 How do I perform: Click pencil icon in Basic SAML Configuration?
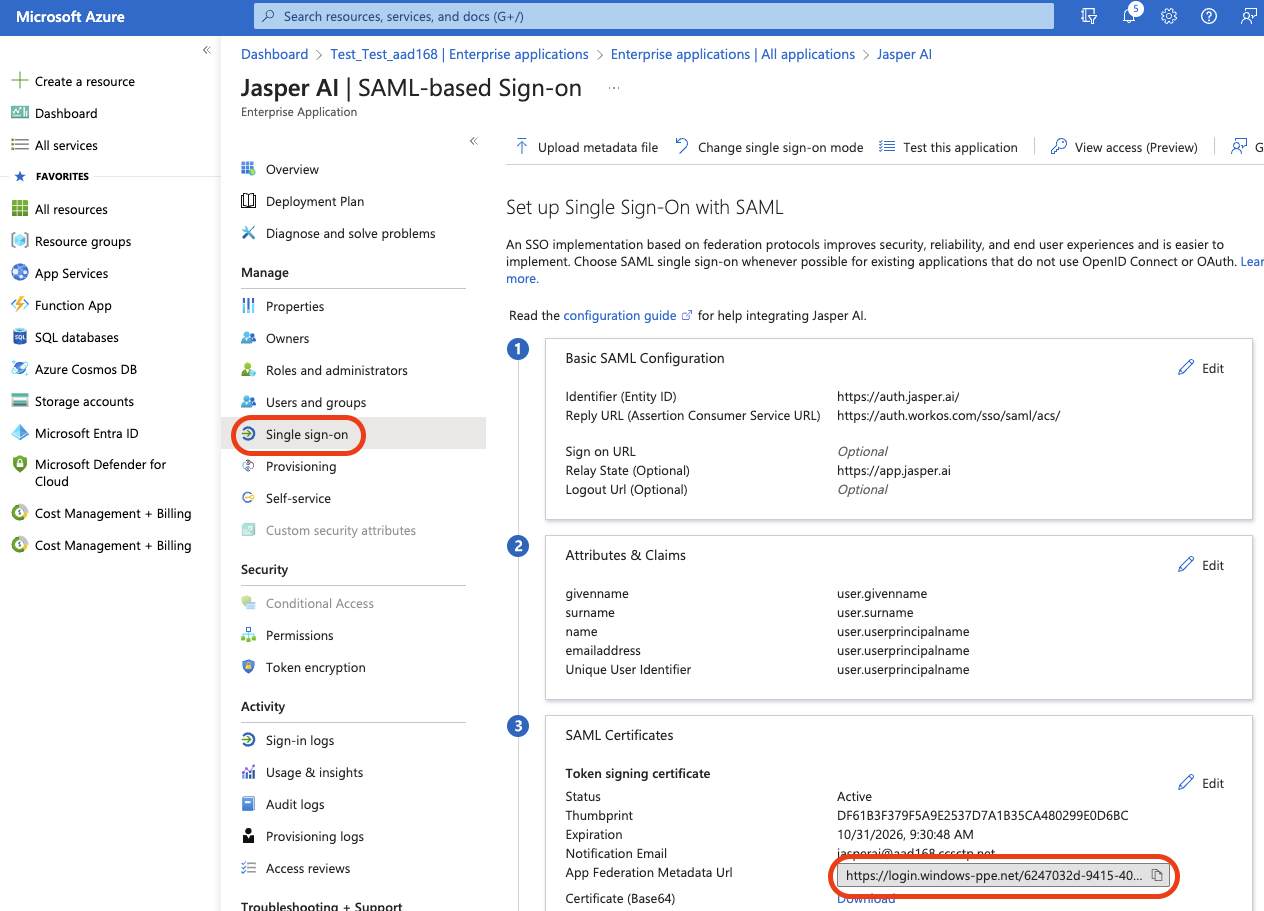(1186, 368)
